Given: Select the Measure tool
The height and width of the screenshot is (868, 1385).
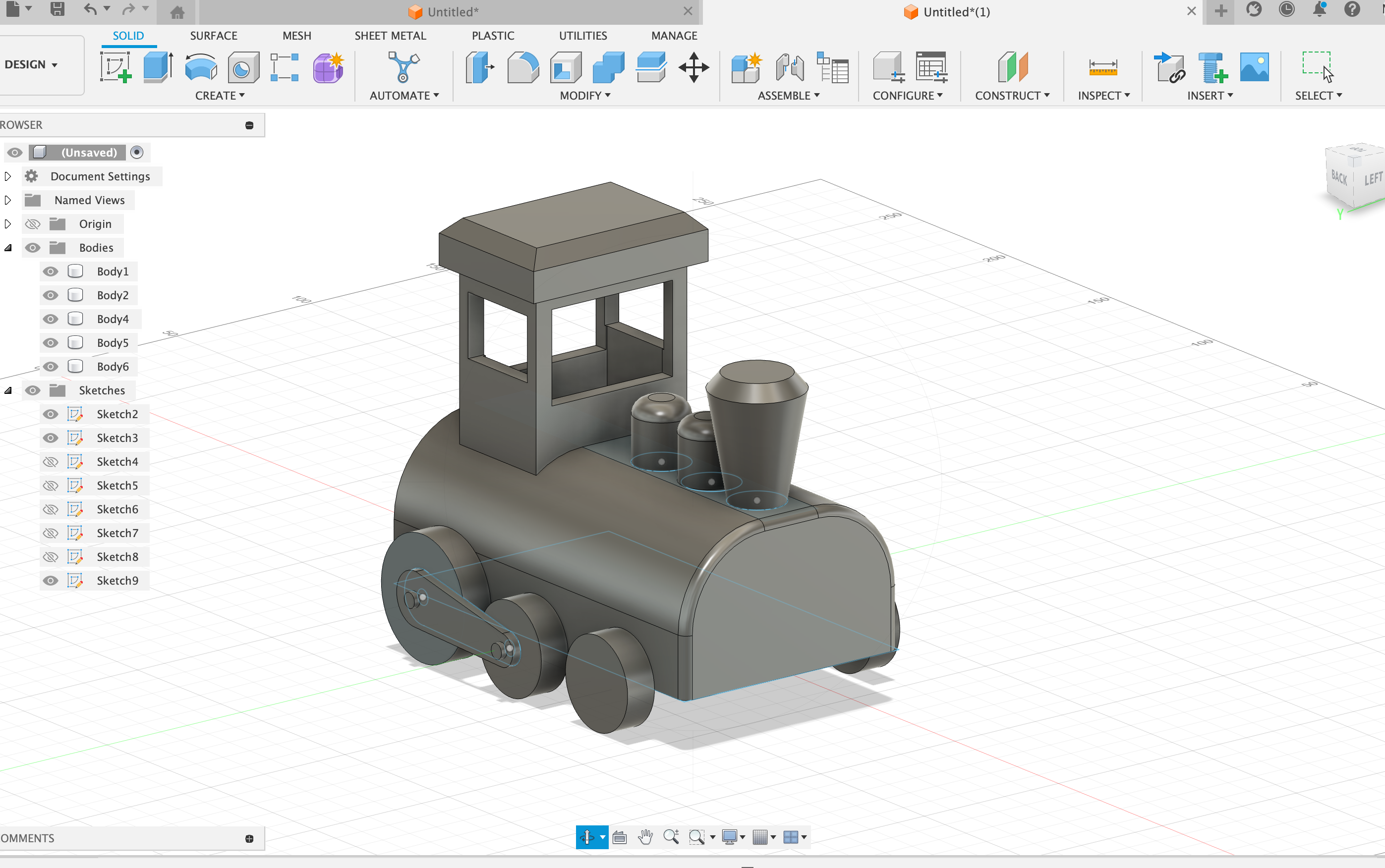Looking at the screenshot, I should tap(1102, 67).
